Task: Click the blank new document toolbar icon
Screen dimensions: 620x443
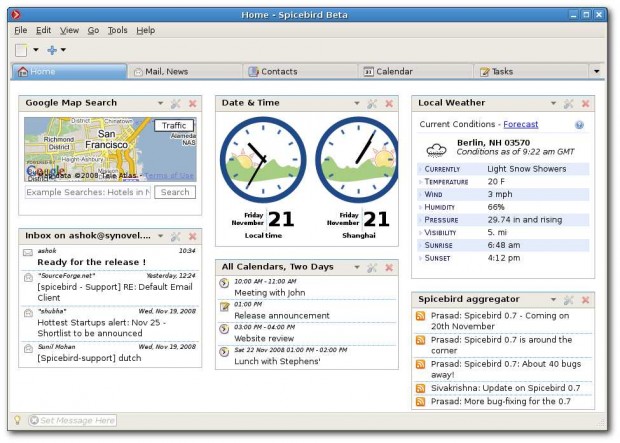Action: (x=21, y=50)
